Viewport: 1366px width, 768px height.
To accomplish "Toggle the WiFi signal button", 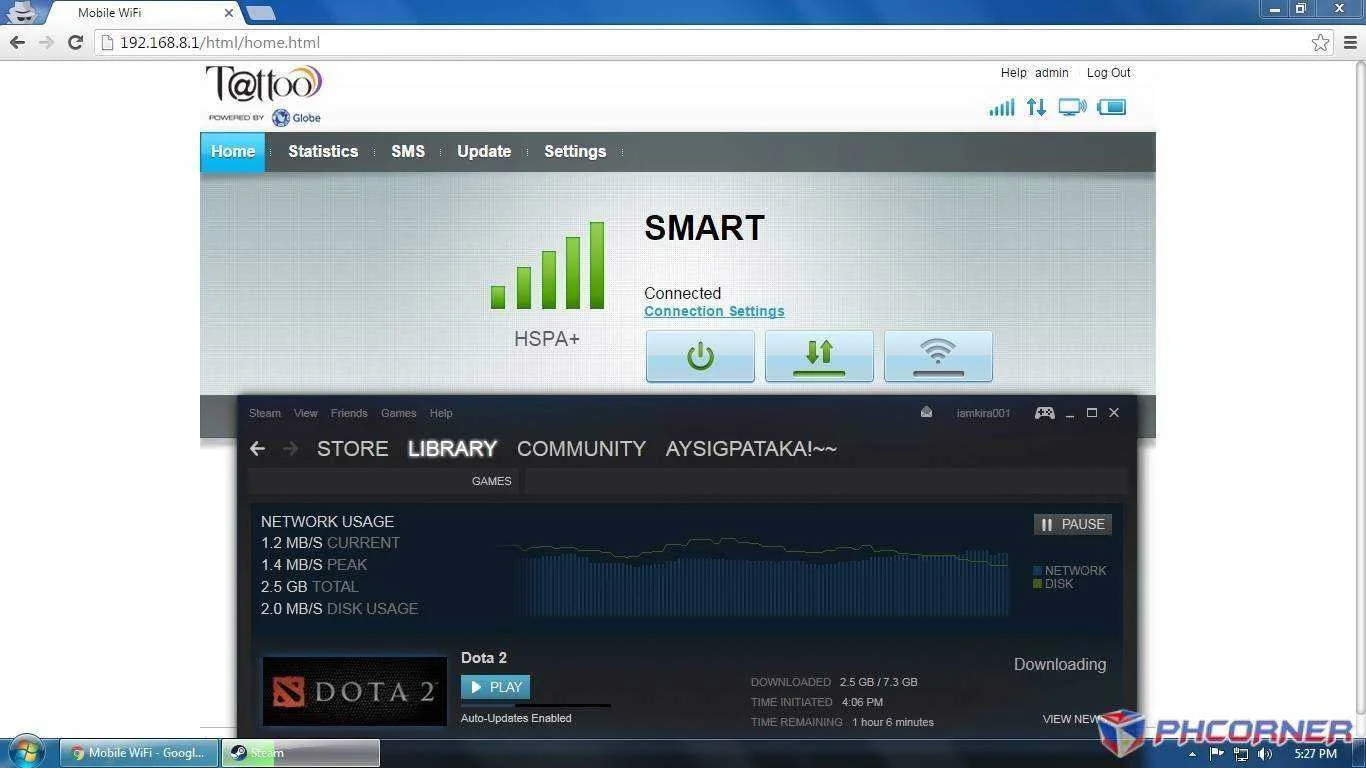I will point(938,356).
